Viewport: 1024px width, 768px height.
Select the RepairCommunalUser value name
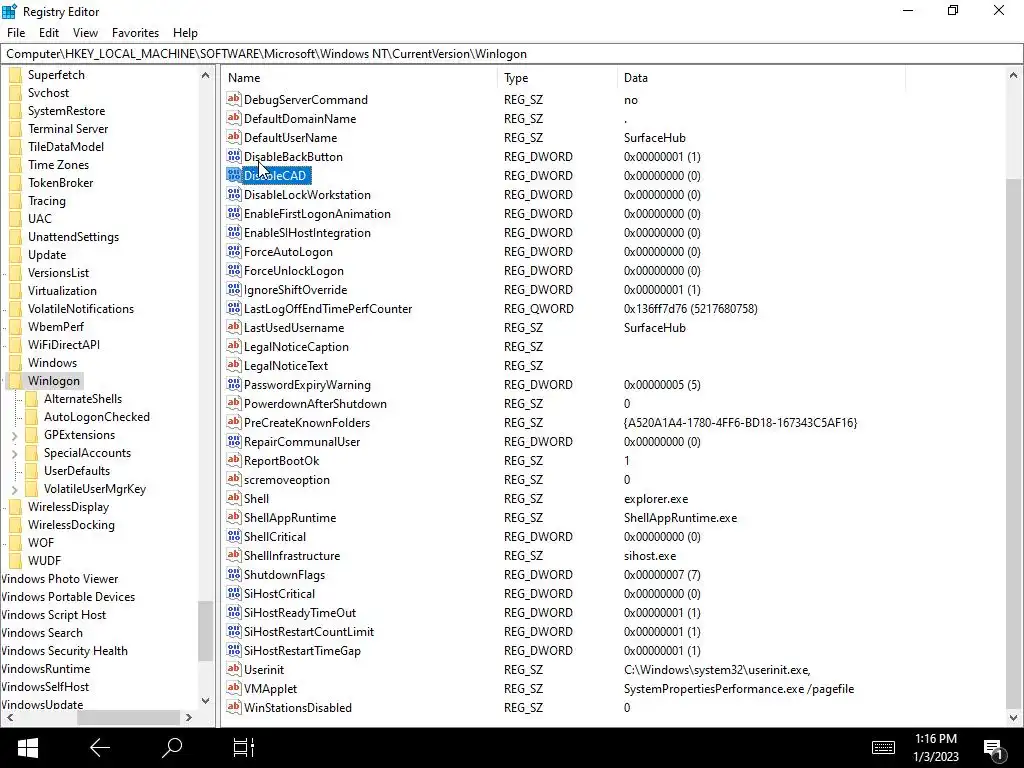click(x=302, y=441)
